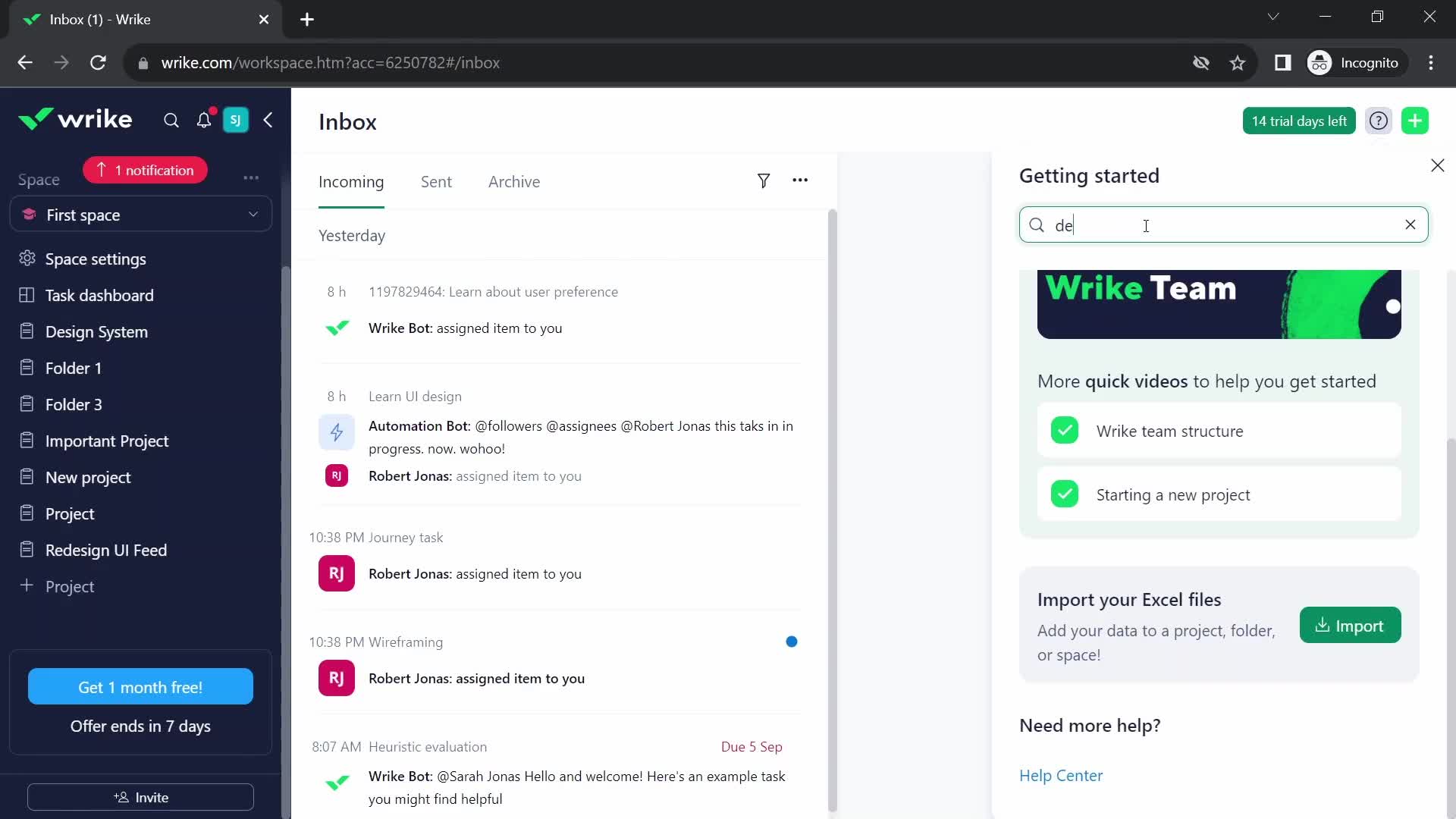This screenshot has width=1456, height=819.
Task: Switch to the Archive tab
Action: 514,182
